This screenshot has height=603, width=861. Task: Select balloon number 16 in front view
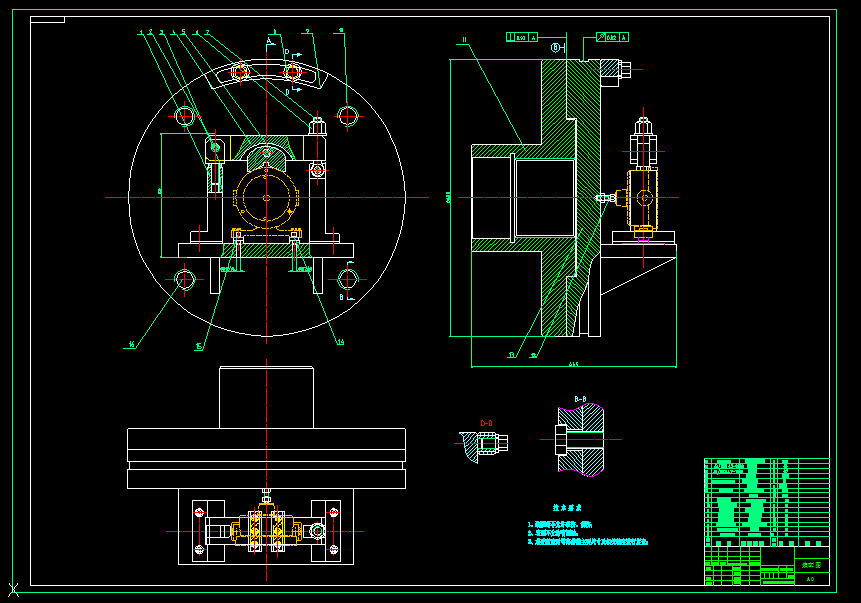click(x=131, y=345)
